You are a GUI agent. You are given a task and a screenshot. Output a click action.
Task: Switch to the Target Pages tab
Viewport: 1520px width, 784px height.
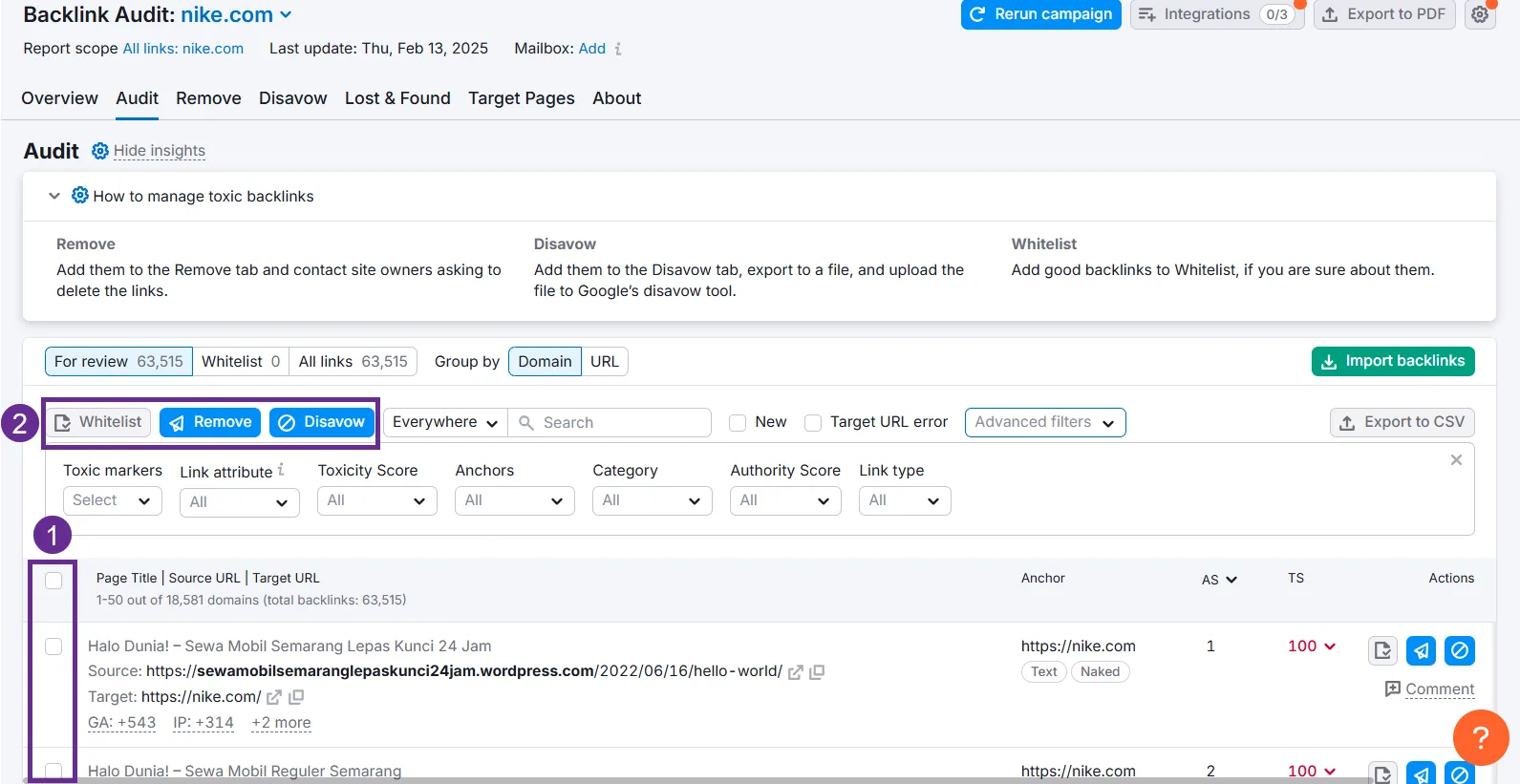(522, 98)
